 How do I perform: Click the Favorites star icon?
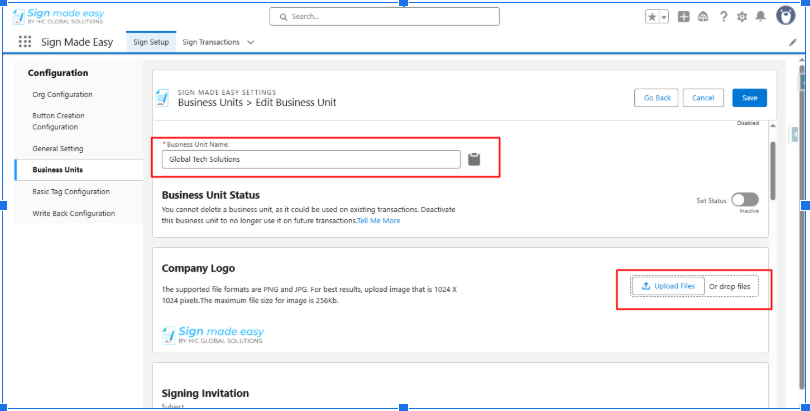pyautogui.click(x=652, y=17)
